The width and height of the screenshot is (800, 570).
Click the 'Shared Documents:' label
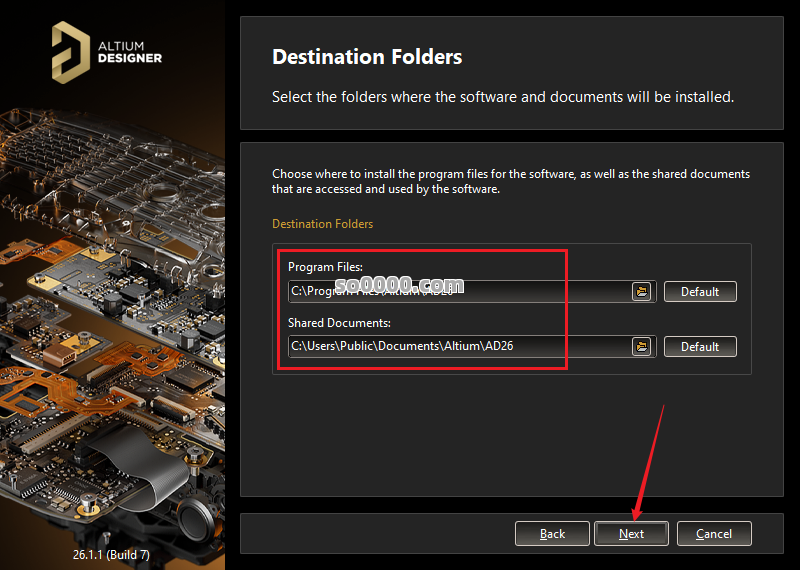point(339,323)
